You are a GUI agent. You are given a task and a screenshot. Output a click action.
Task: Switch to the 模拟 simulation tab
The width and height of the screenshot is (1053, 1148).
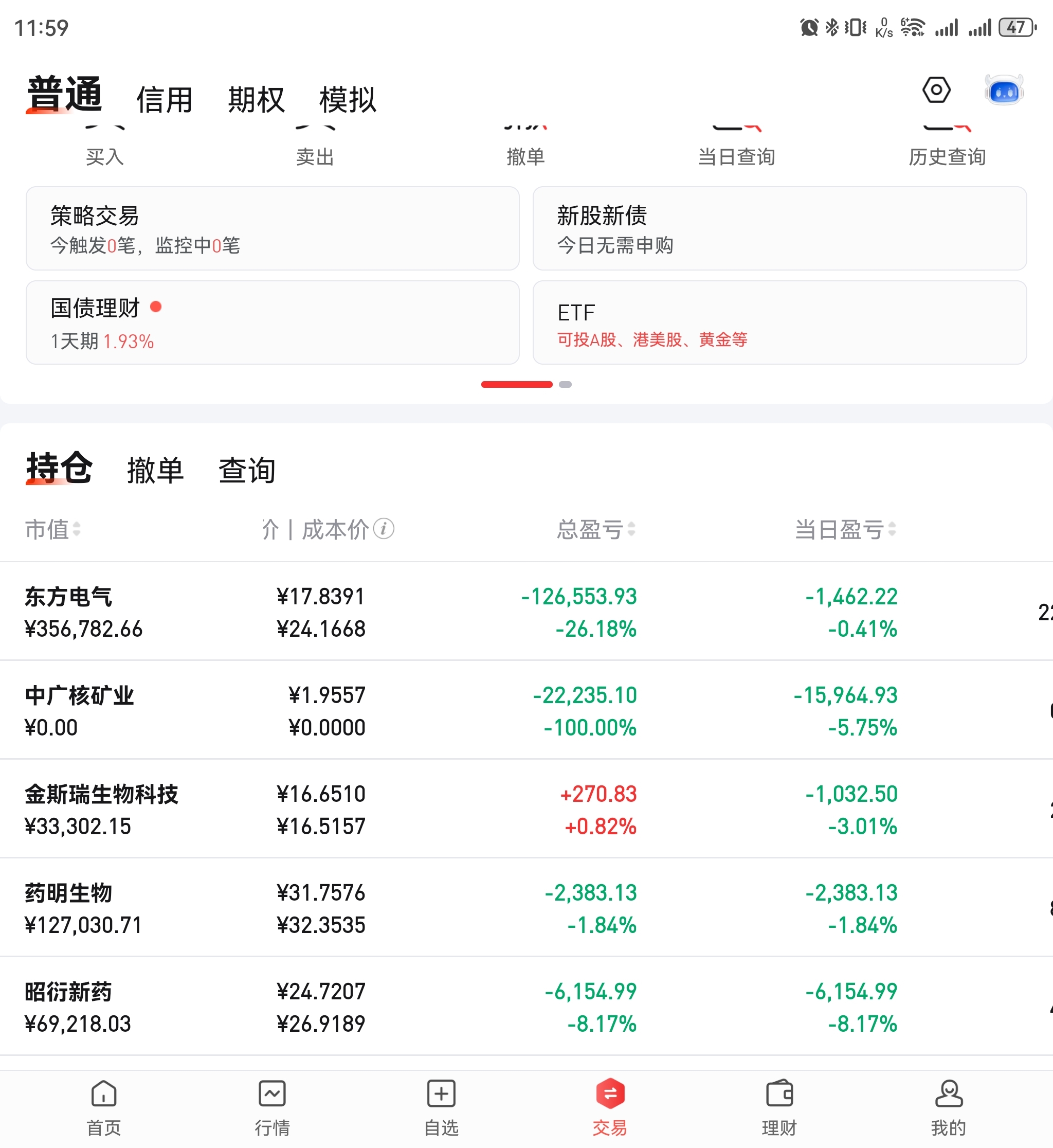pos(348,100)
